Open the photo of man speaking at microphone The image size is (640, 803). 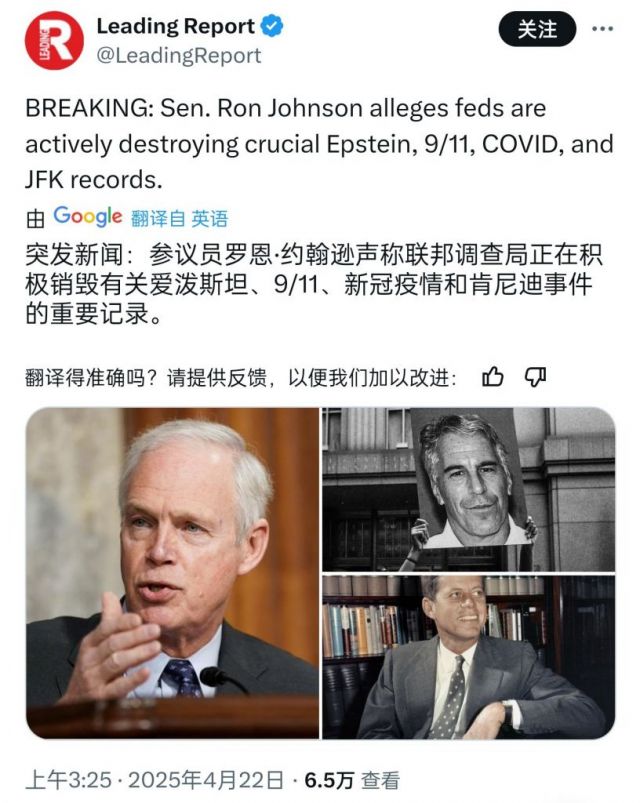(x=172, y=573)
